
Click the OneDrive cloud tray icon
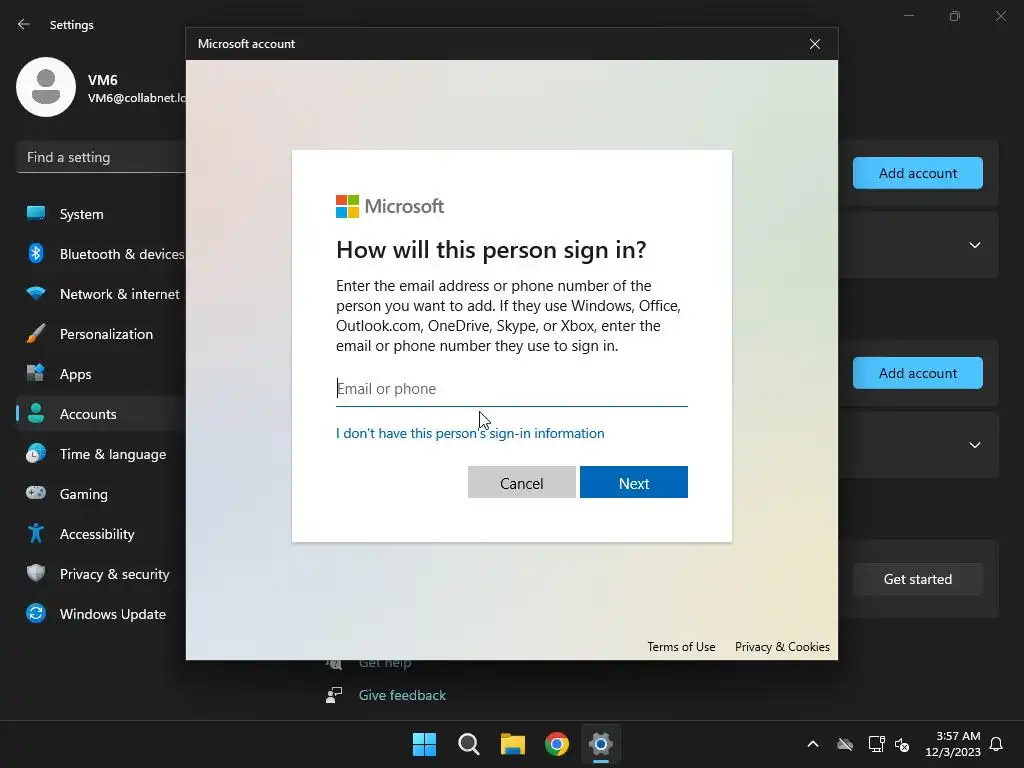[845, 744]
